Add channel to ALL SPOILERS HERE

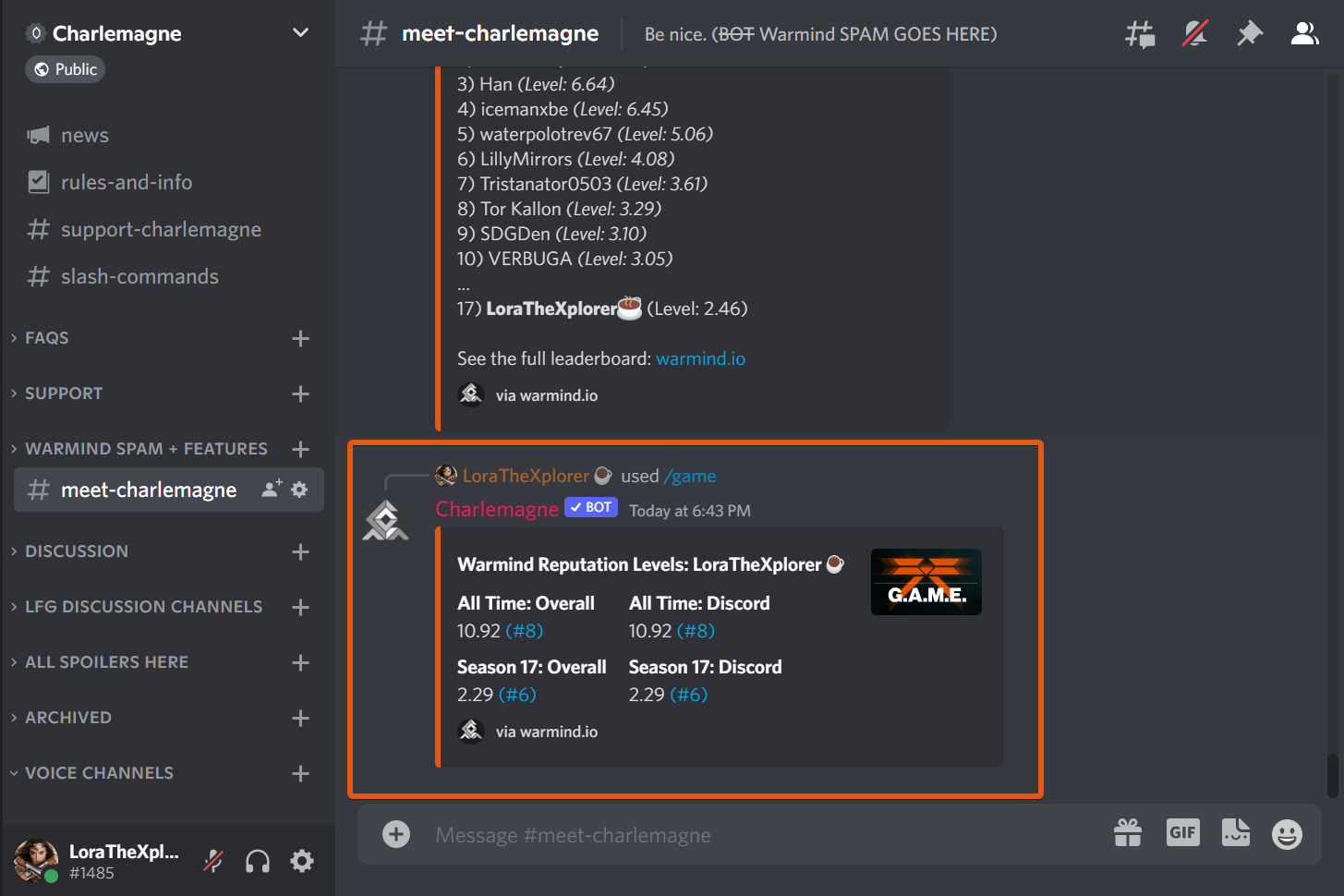click(x=300, y=663)
